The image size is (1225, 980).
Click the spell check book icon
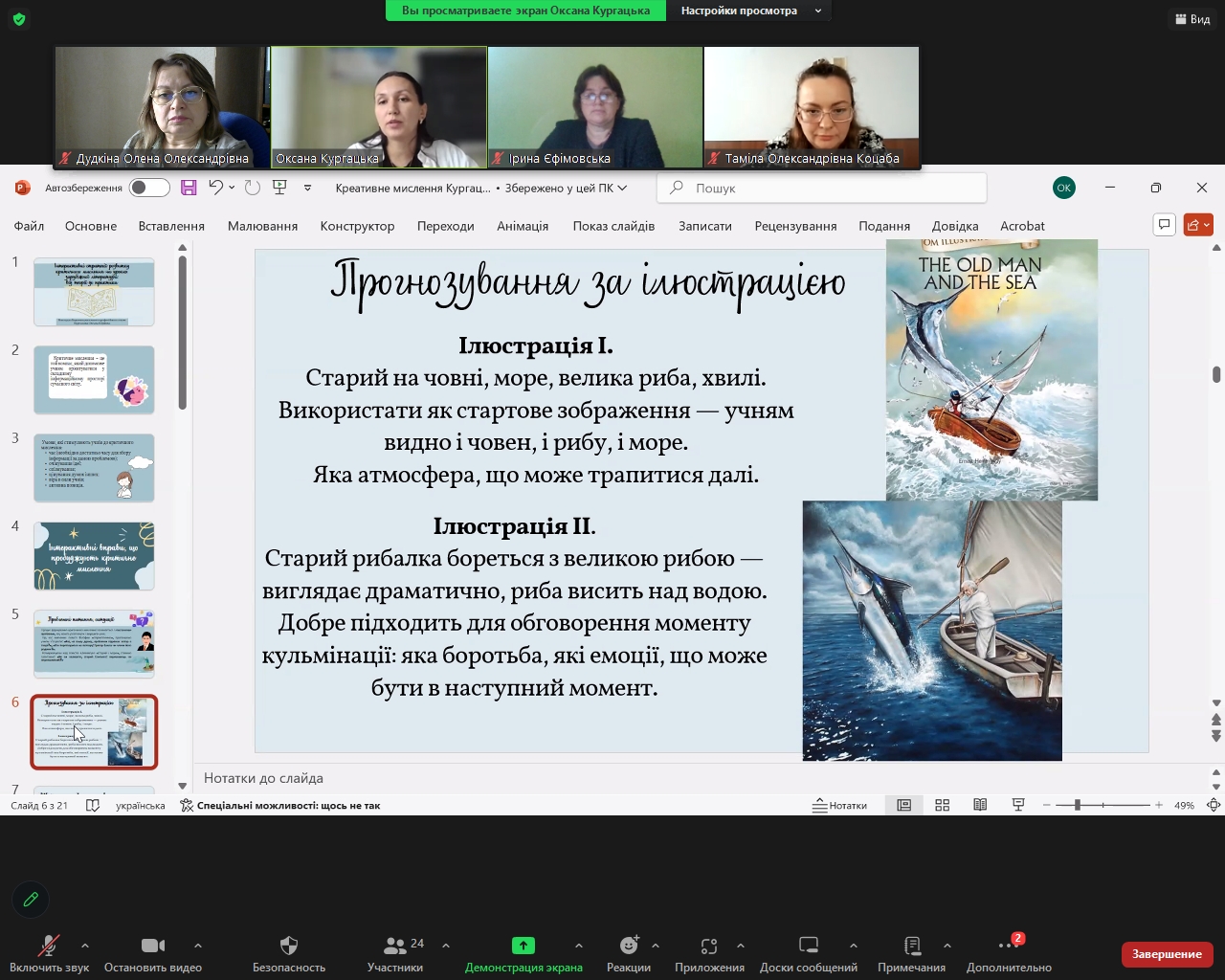[93, 805]
